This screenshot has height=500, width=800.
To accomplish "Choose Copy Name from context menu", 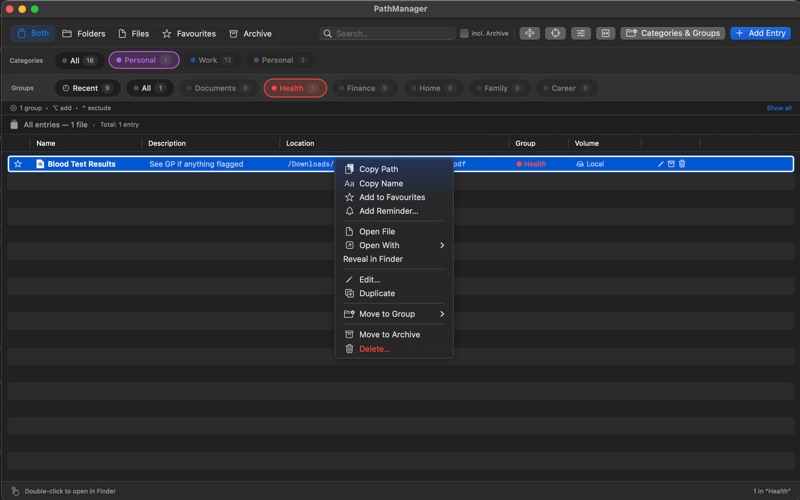I will [394, 184].
